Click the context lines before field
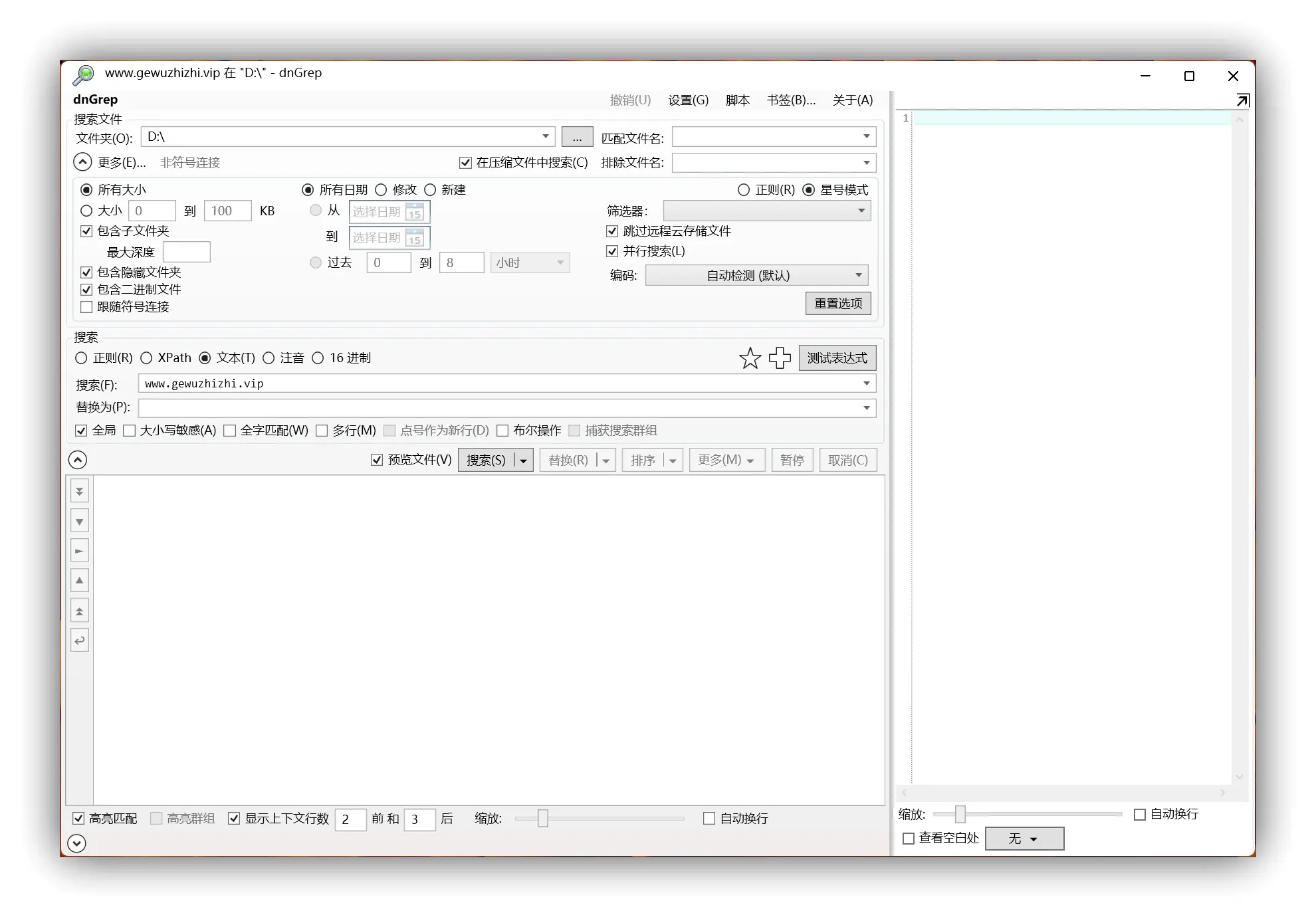The height and width of the screenshot is (917, 1316). coord(351,819)
